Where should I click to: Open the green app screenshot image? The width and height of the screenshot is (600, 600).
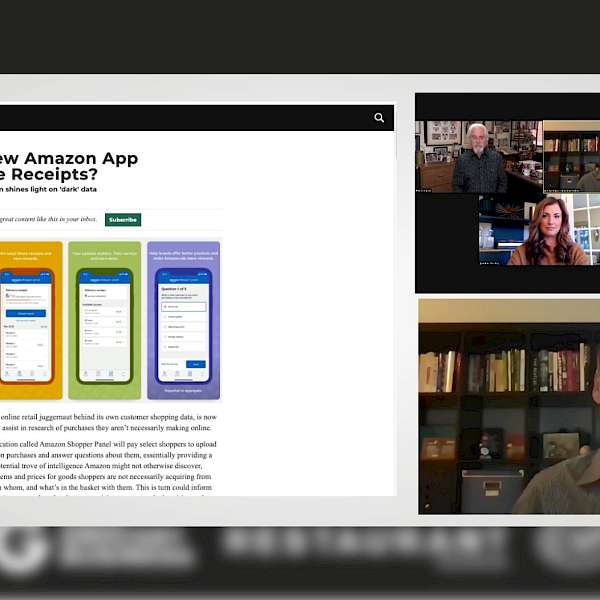104,321
